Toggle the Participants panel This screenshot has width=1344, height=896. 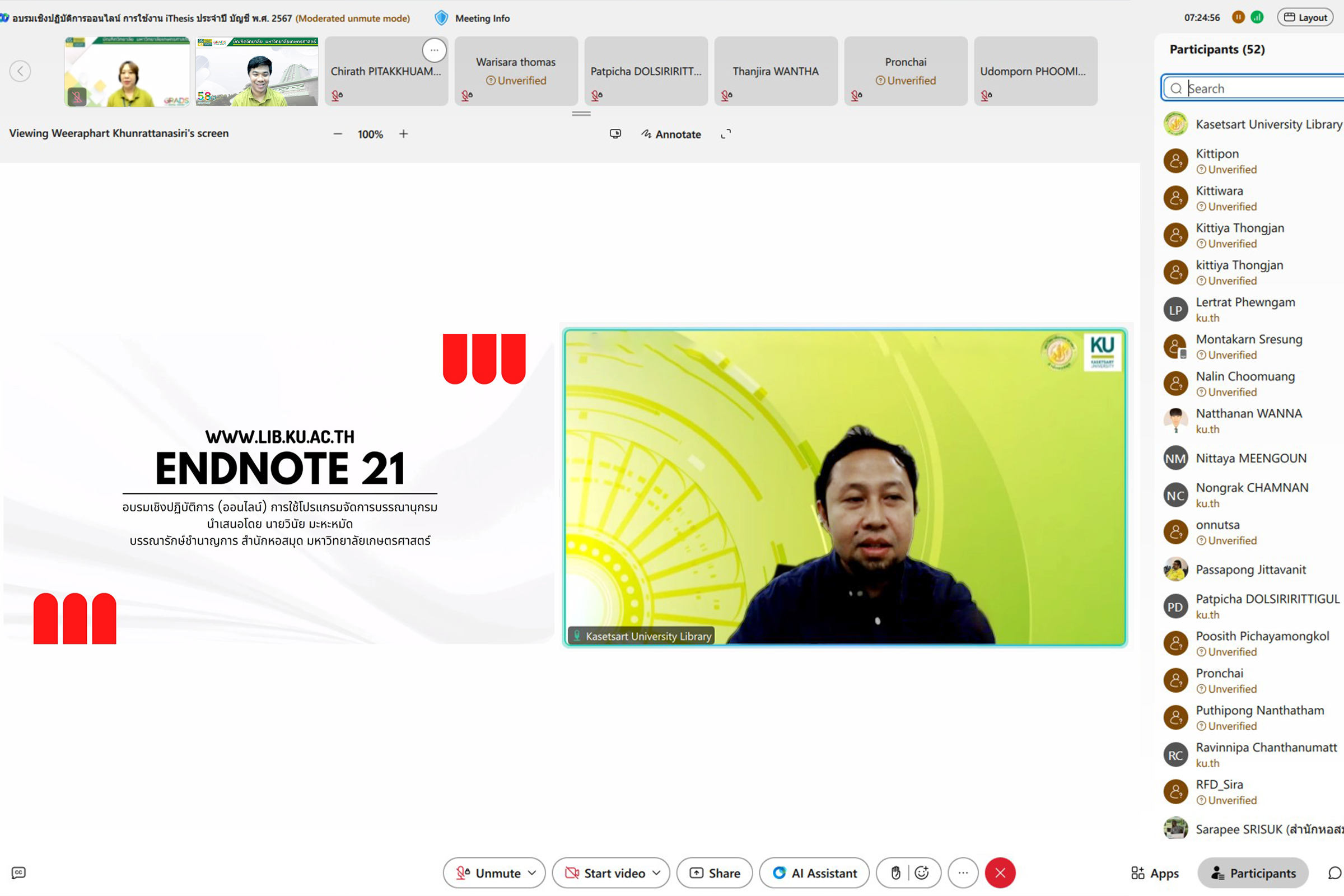point(1253,873)
